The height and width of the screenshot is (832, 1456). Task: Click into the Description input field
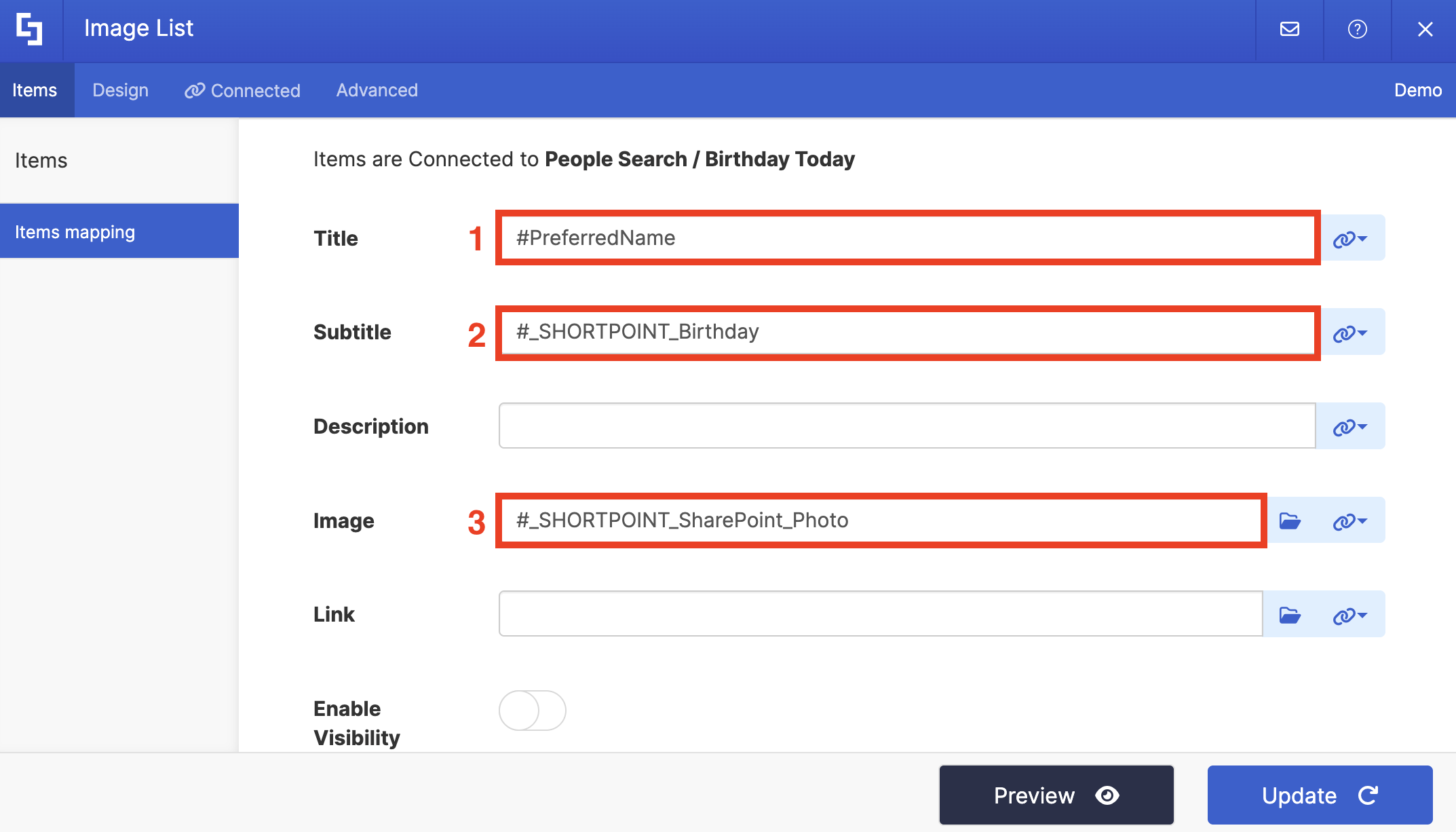click(x=906, y=426)
